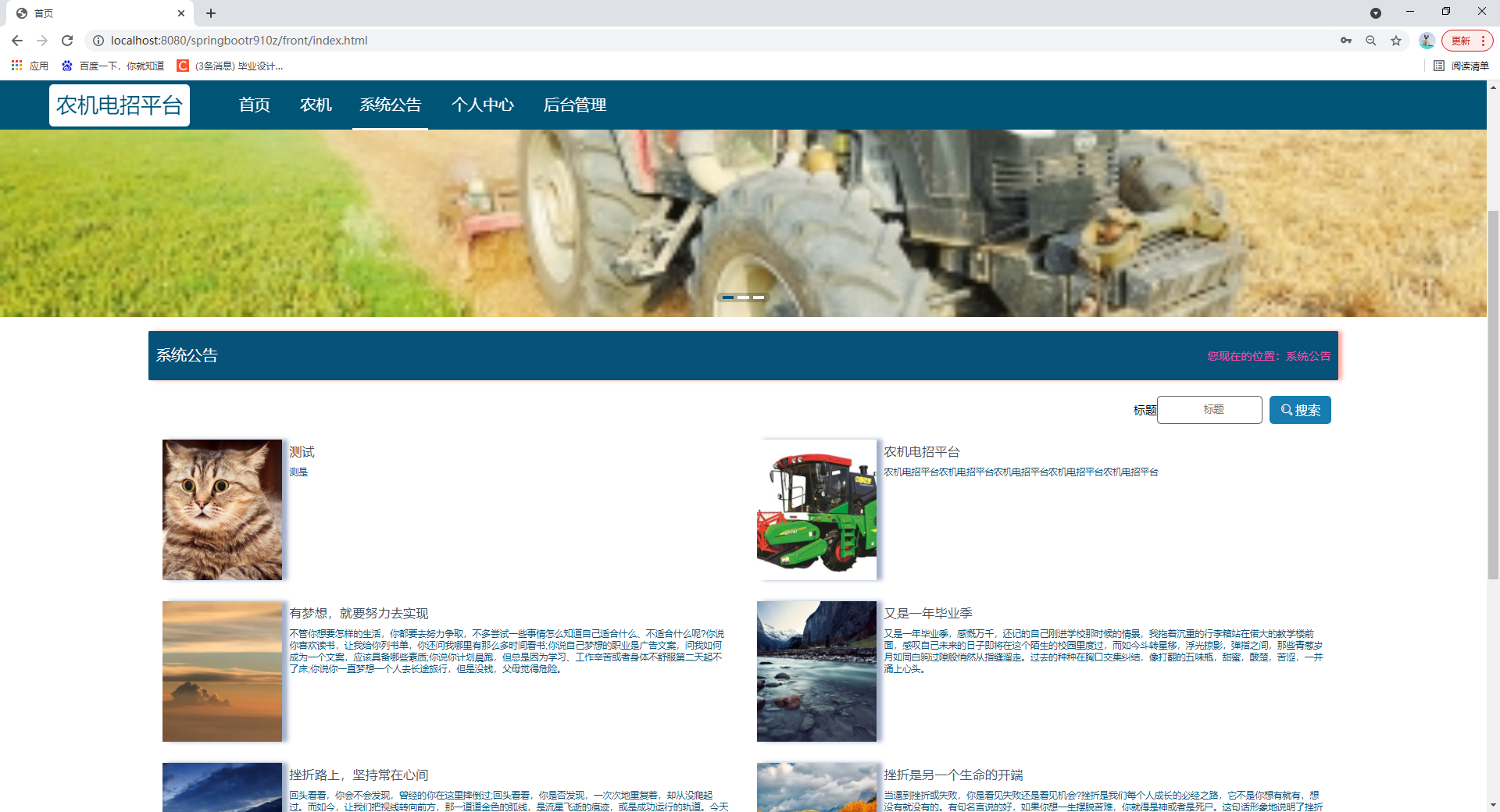Go to 首页 in navigation
1500x812 pixels.
point(255,105)
